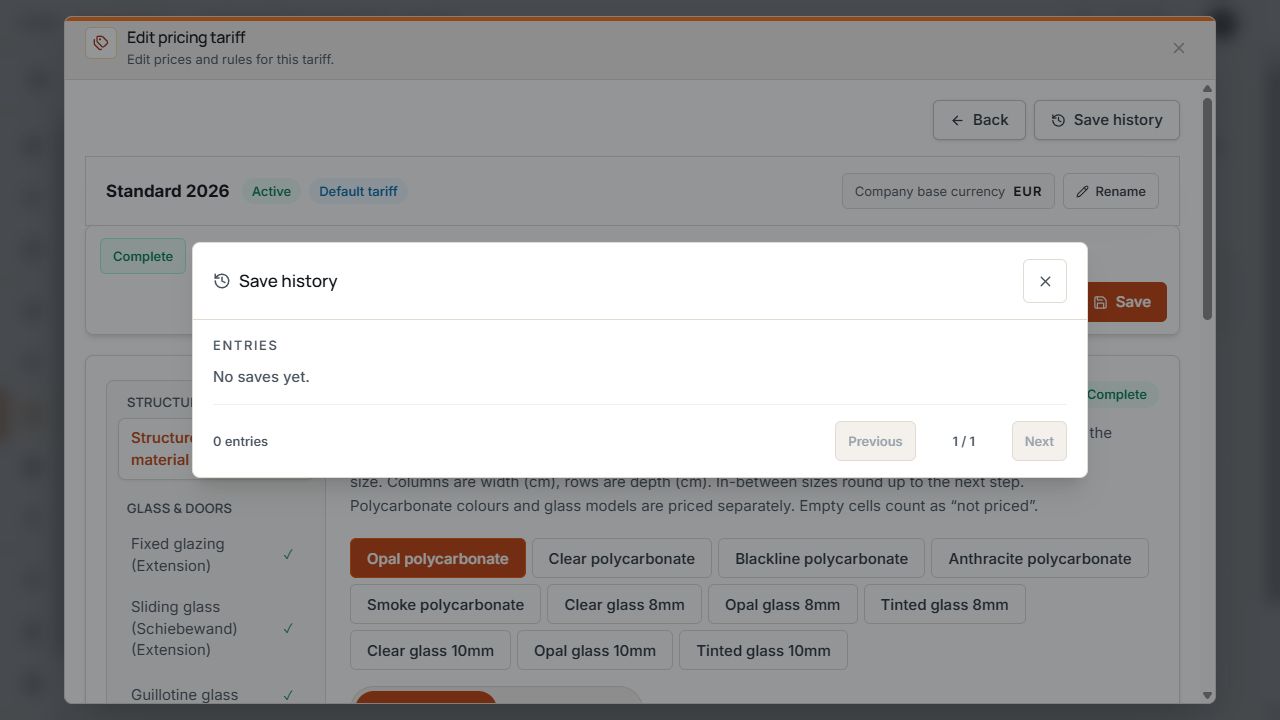Click the "No saves yet." text
The image size is (1280, 720).
261,377
